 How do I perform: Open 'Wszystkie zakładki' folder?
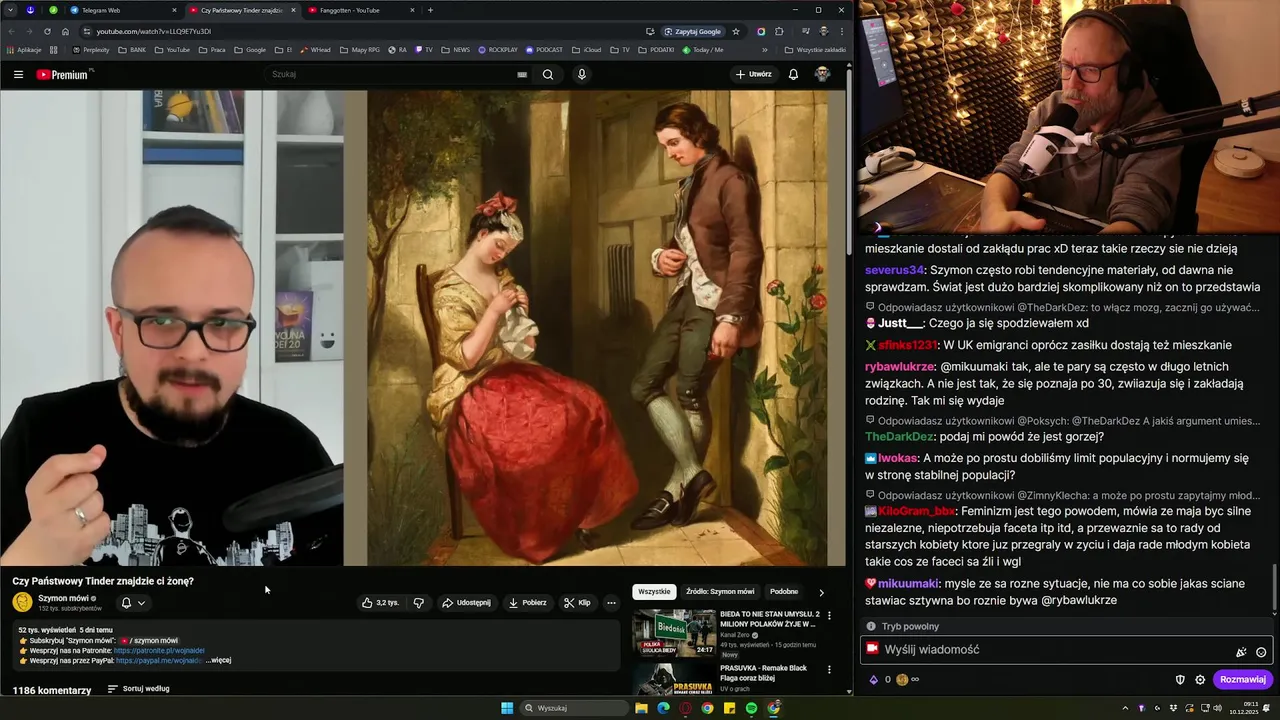[x=815, y=49]
